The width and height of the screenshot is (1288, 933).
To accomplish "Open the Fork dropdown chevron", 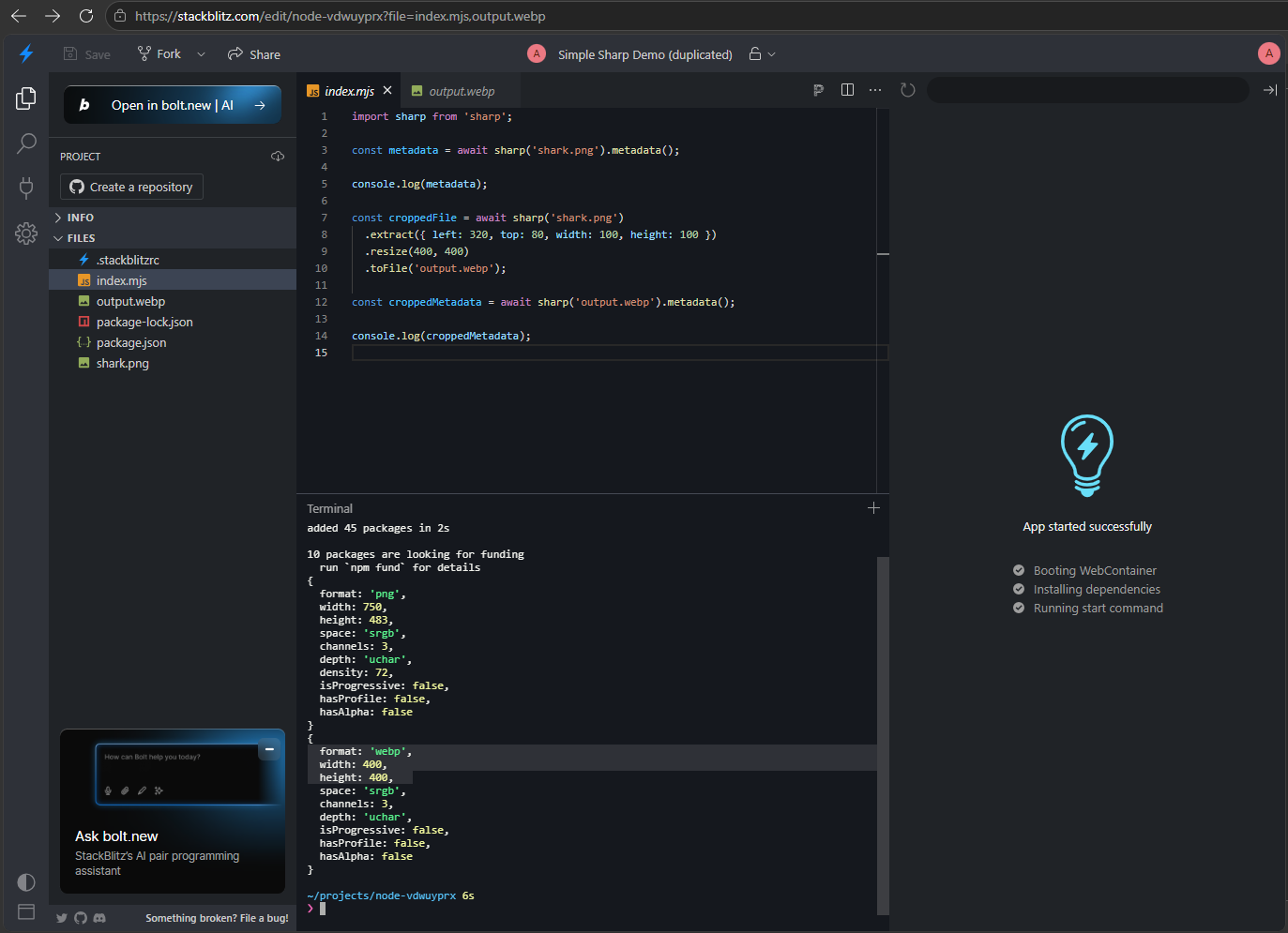I will [201, 54].
